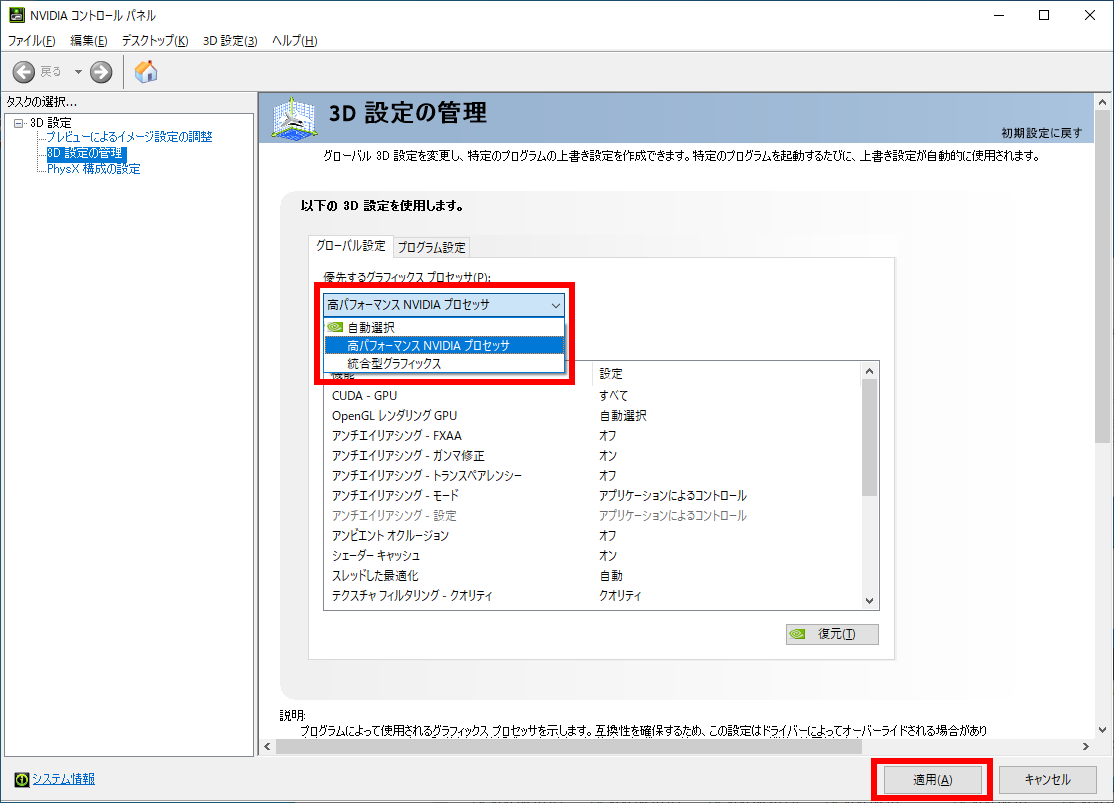Open the ヘルプ(H) menu

tap(294, 41)
